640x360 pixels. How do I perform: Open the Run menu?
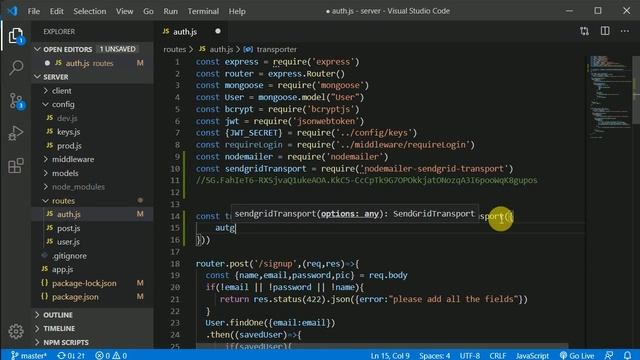171,11
